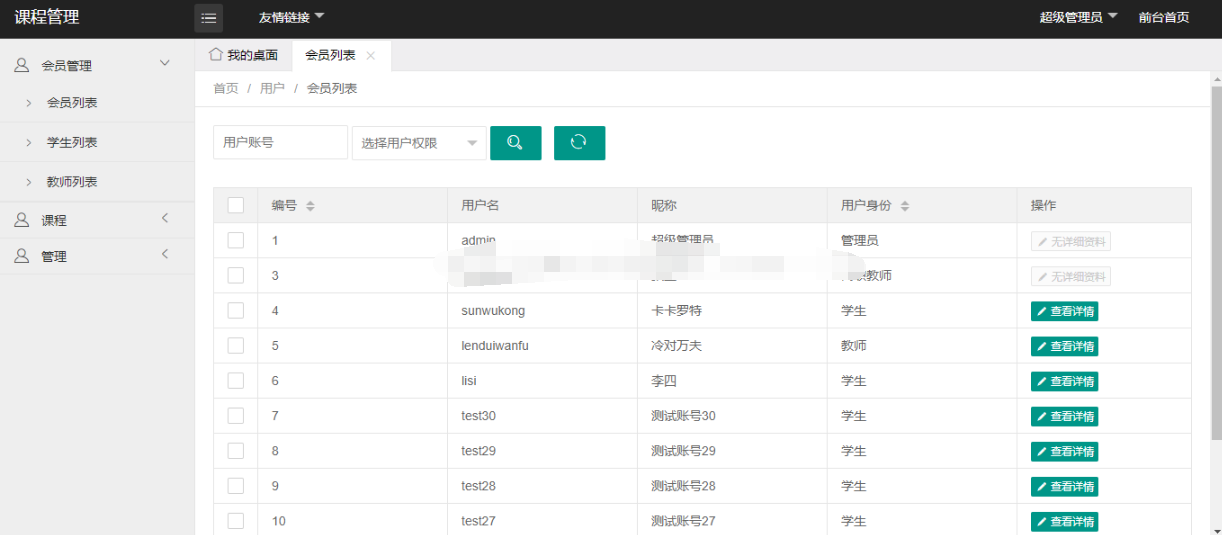Click the search magnifier button
The height and width of the screenshot is (535, 1222).
(x=515, y=142)
